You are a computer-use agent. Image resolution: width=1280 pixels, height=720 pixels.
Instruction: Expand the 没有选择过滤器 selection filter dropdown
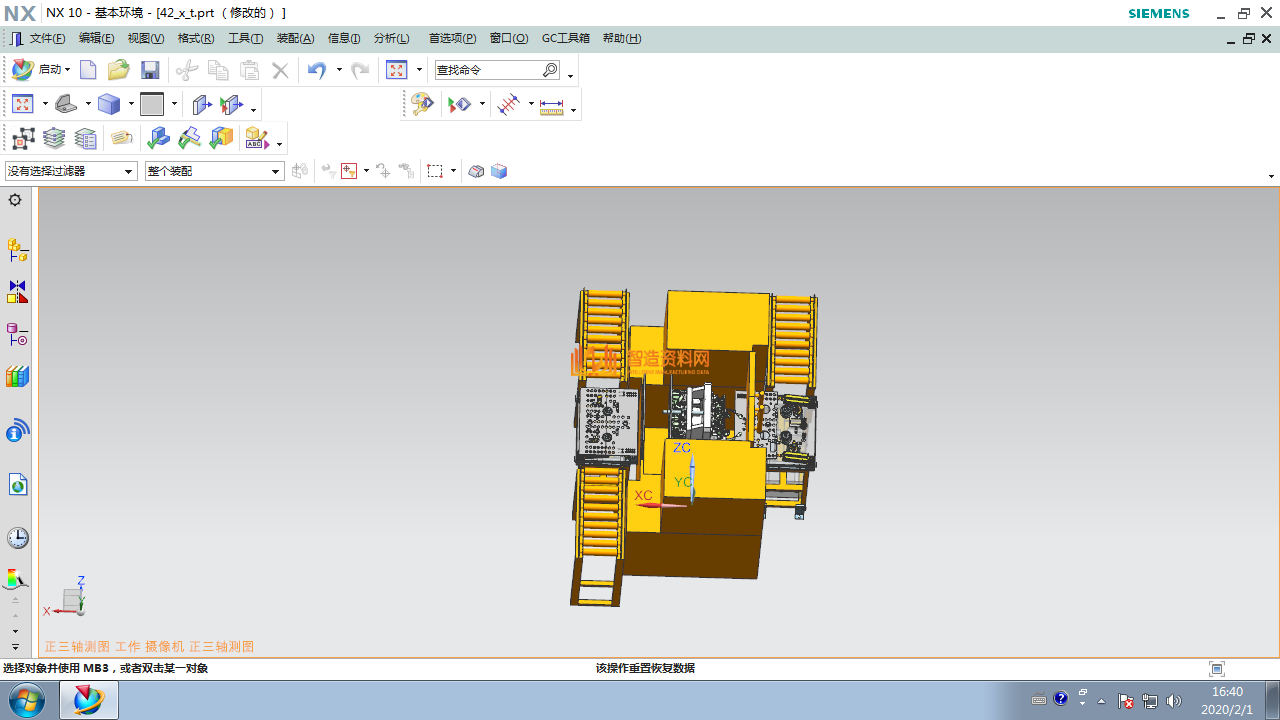click(x=128, y=172)
